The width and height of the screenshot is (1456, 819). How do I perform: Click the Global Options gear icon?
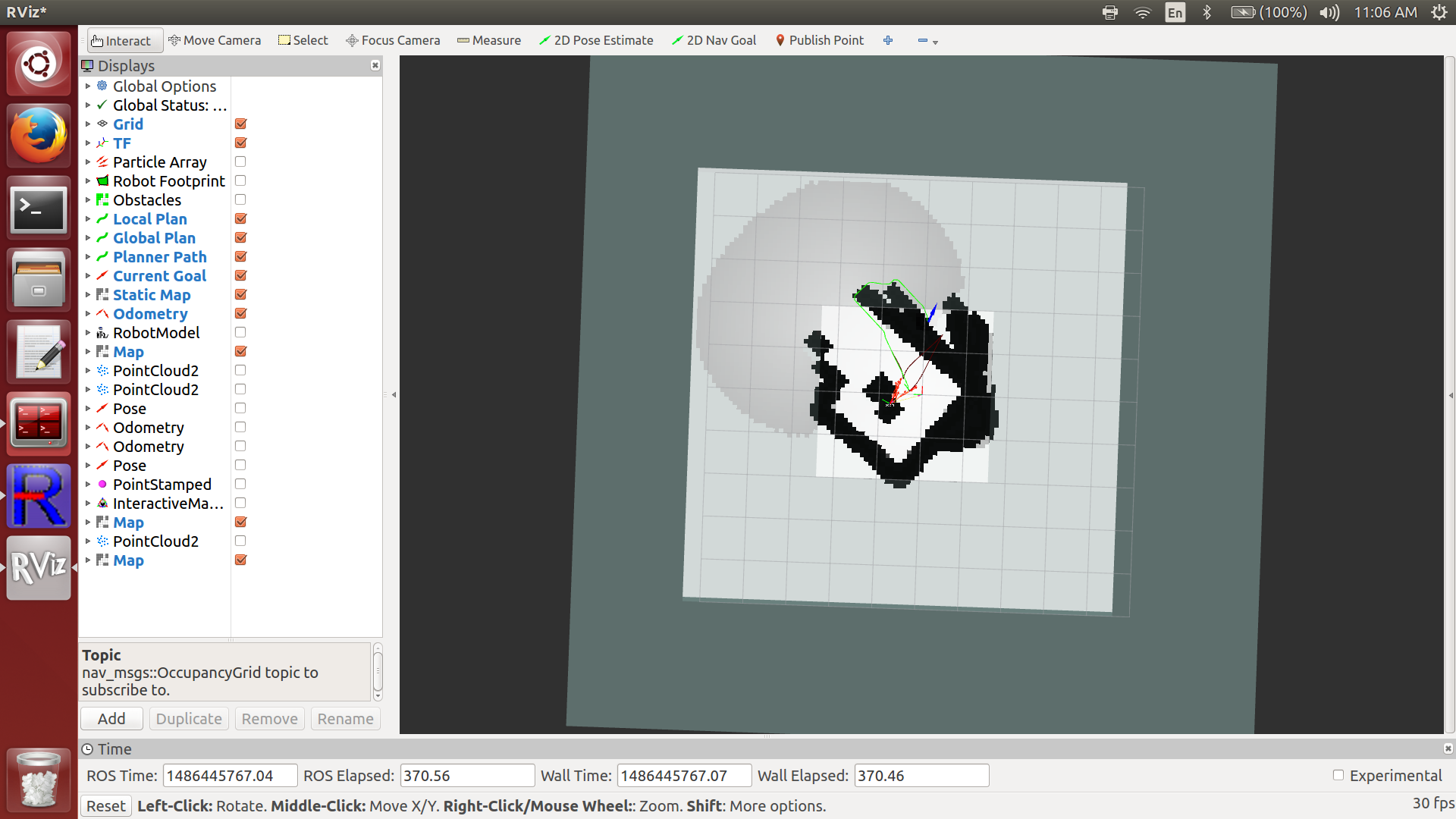pos(102,86)
